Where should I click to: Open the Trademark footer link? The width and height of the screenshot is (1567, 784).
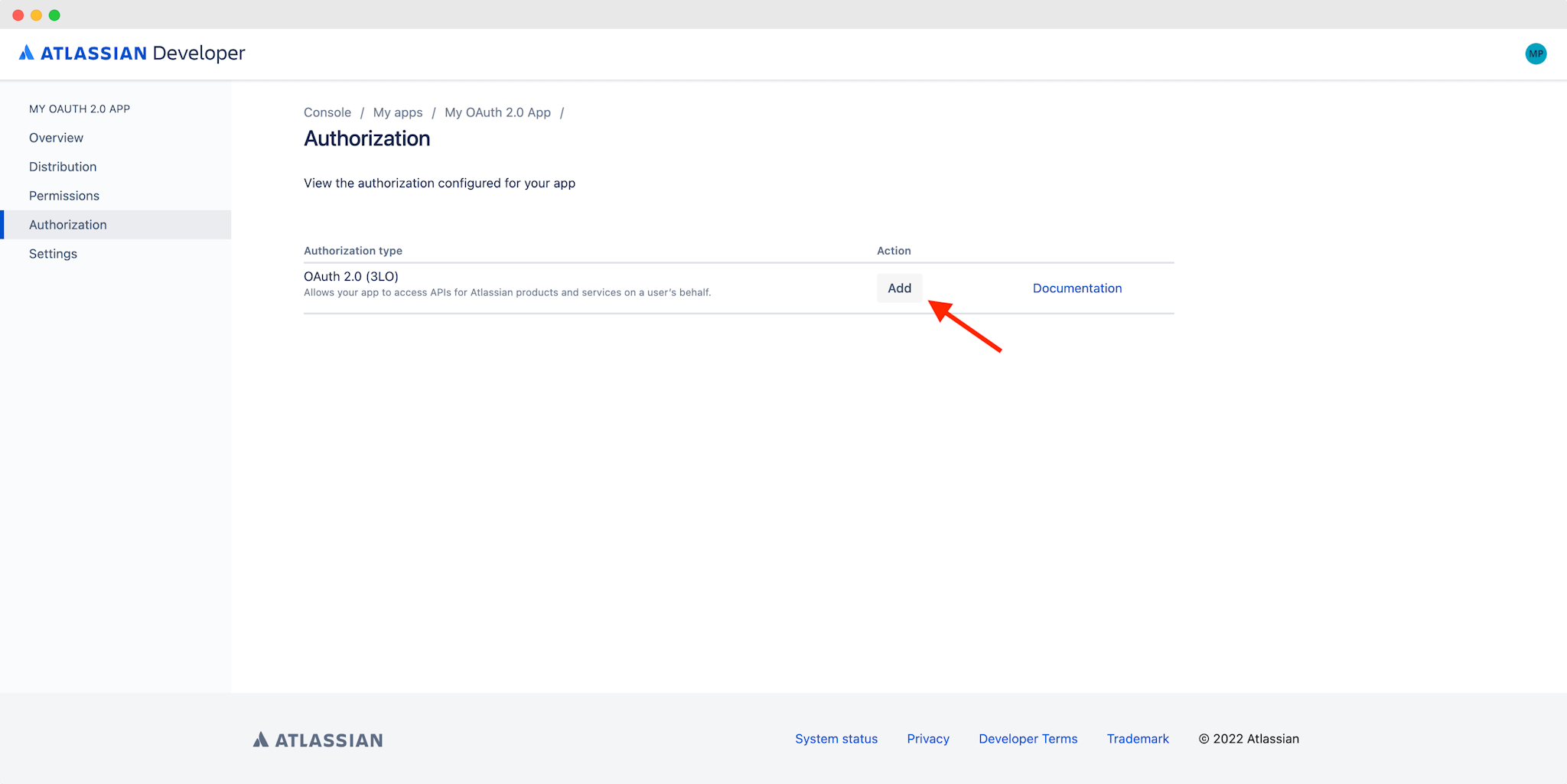(x=1138, y=739)
